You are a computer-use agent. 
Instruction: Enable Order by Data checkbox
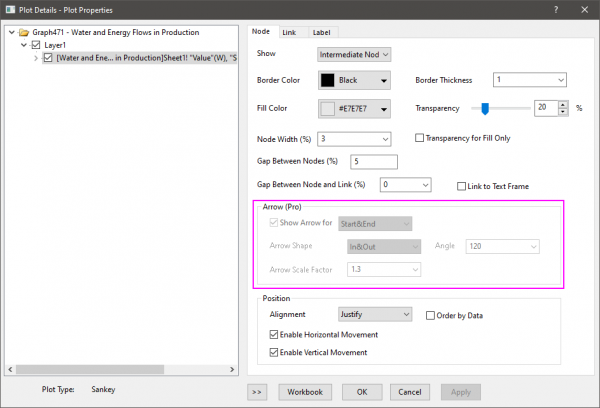431,315
